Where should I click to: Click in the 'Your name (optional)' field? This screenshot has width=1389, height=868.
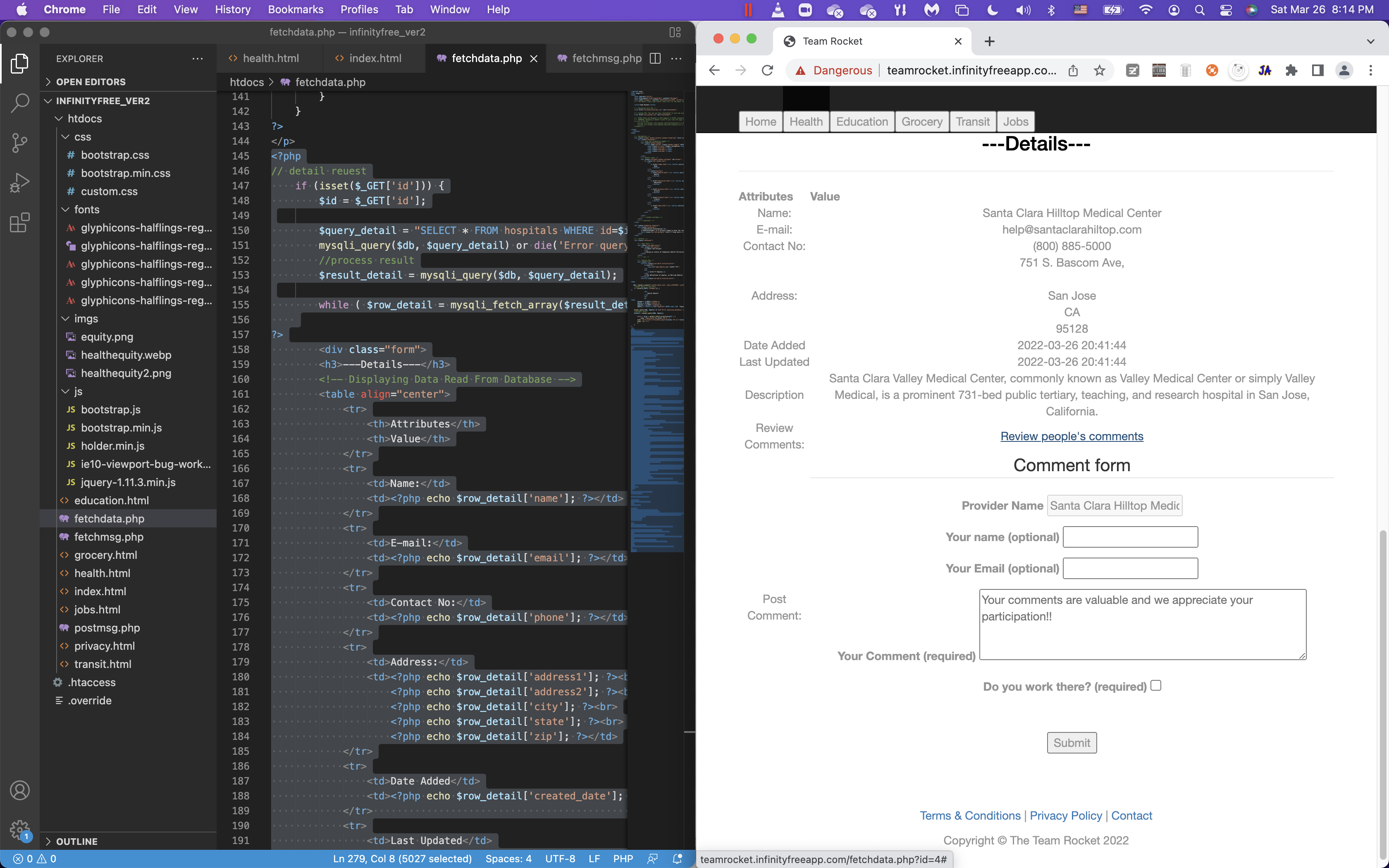click(x=1130, y=537)
